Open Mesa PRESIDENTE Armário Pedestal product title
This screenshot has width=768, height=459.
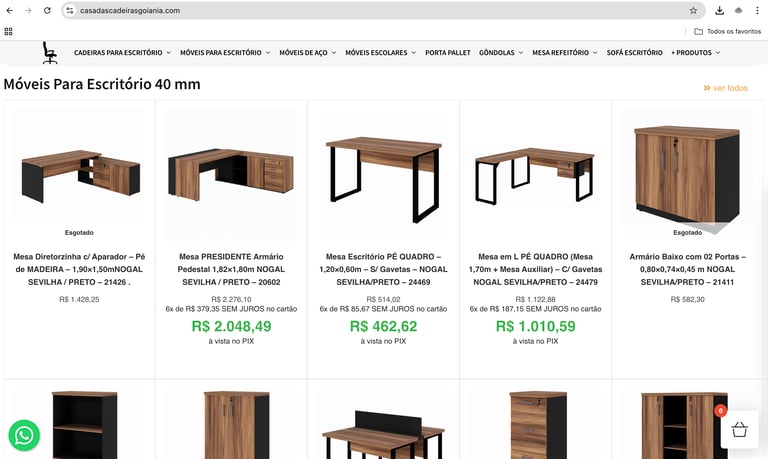231,269
